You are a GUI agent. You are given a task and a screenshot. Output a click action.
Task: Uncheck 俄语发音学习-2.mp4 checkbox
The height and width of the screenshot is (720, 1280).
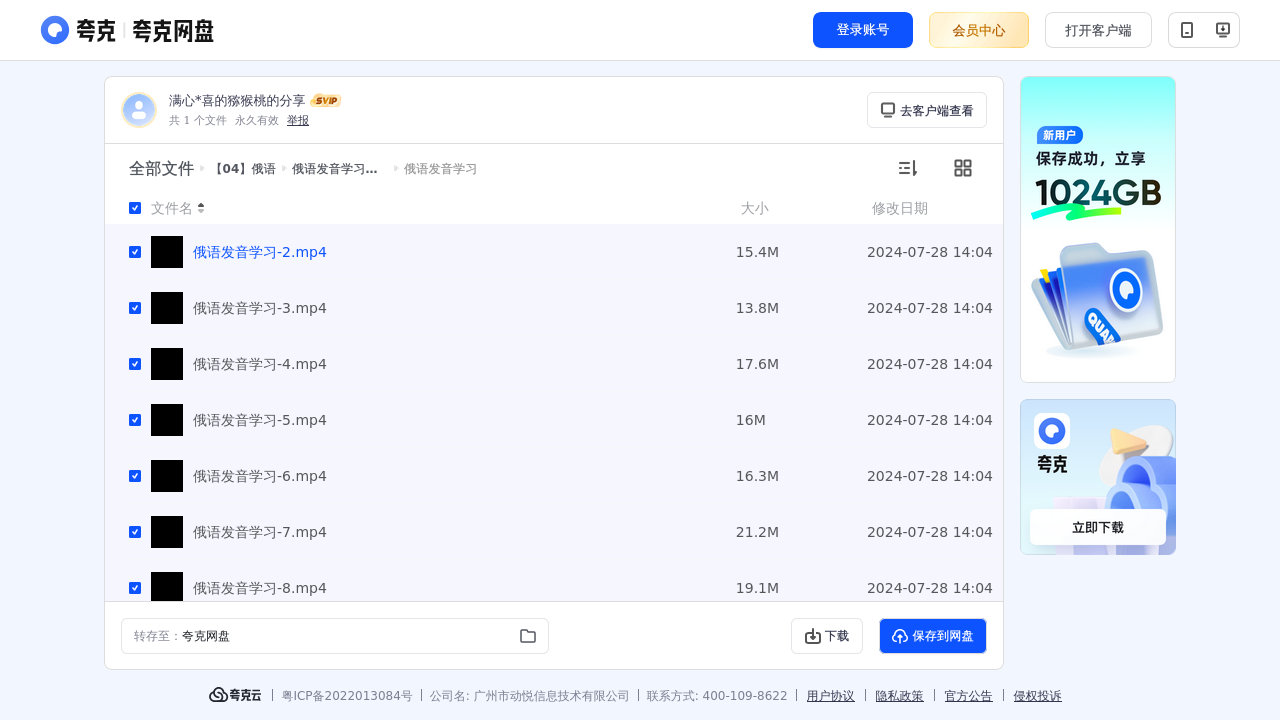point(135,252)
